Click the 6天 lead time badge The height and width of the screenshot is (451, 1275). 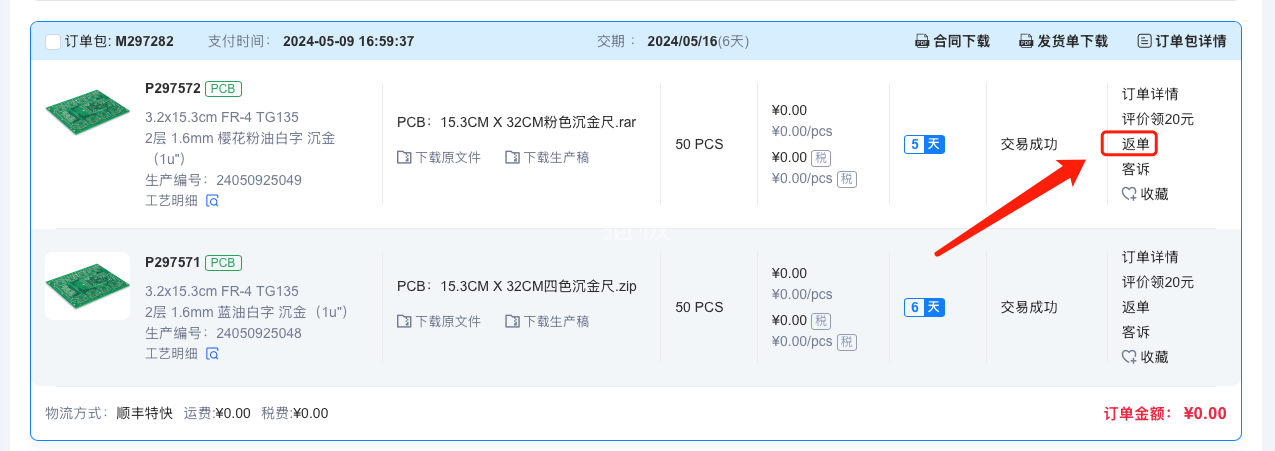924,308
